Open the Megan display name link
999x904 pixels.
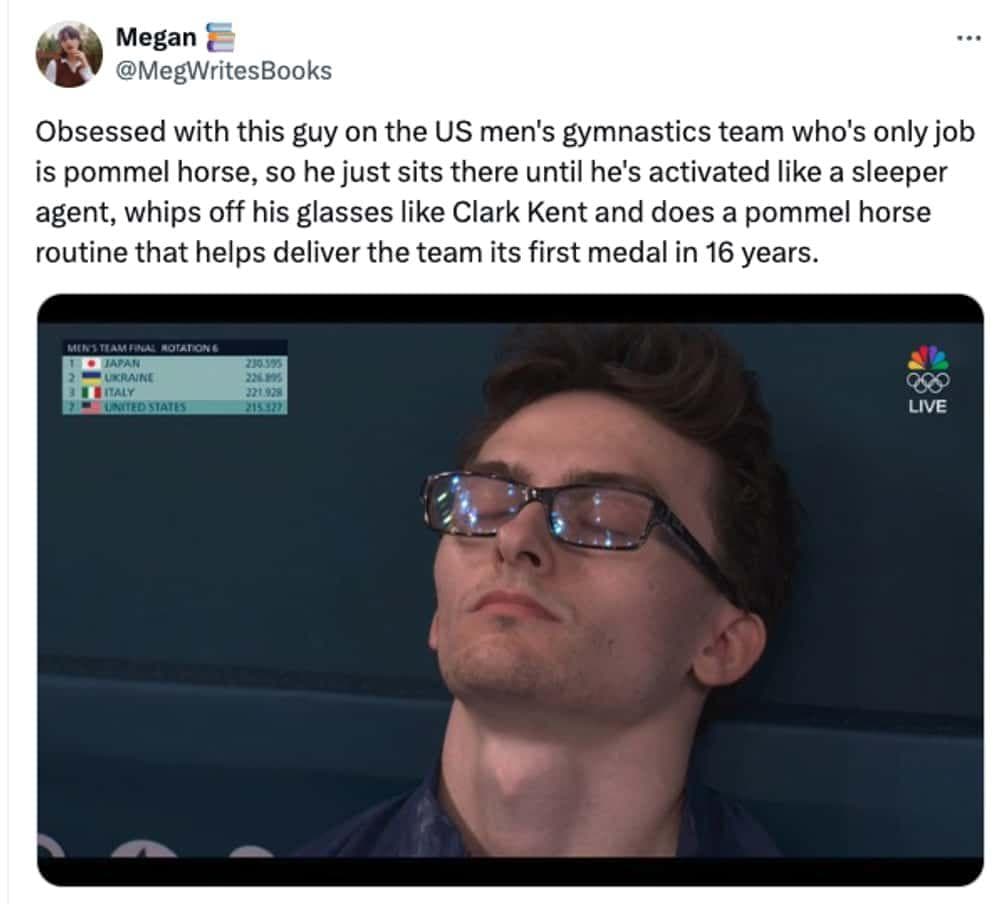(x=156, y=37)
